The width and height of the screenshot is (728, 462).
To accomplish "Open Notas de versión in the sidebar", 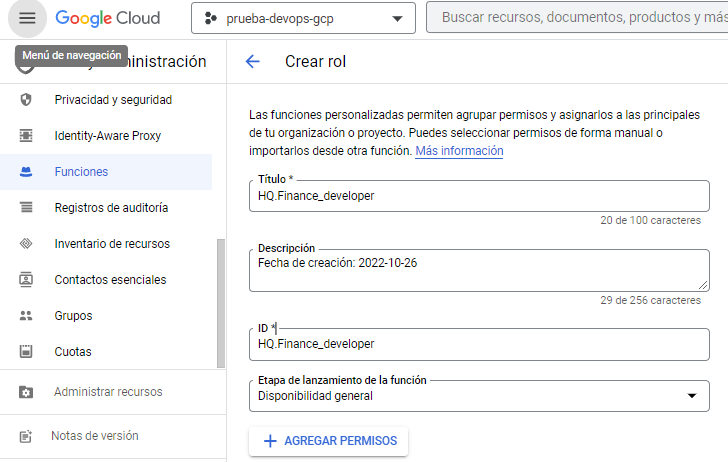I will tap(95, 436).
